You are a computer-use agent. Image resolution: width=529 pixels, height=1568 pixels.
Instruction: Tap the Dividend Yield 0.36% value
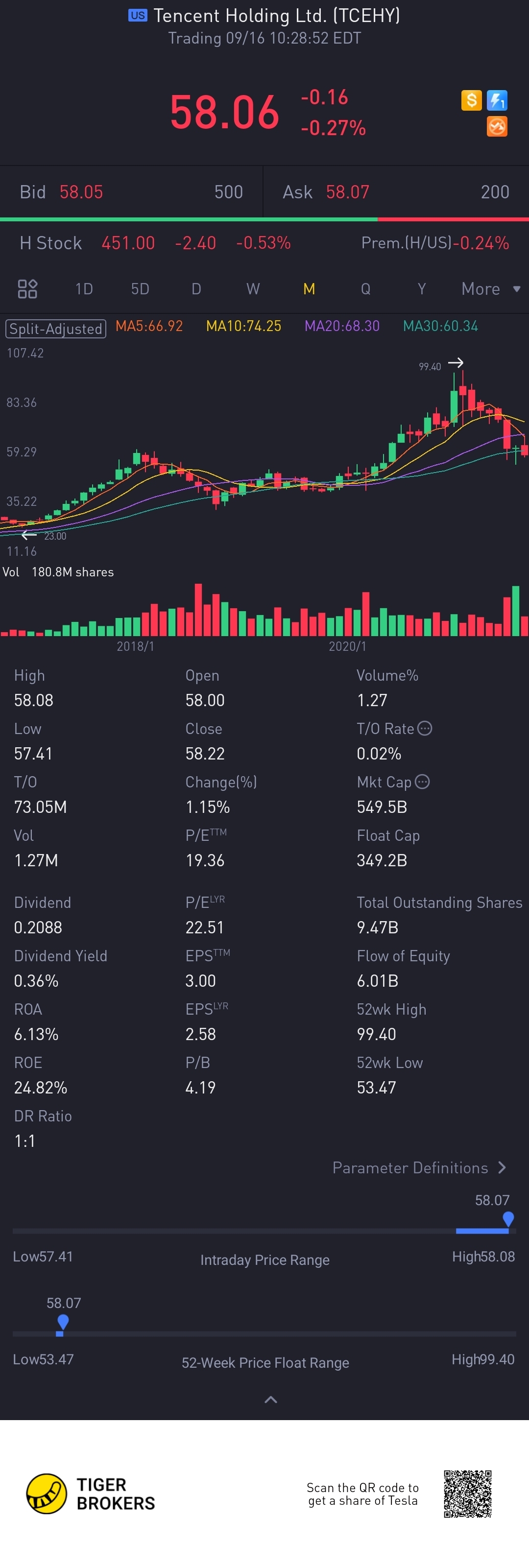[x=36, y=980]
